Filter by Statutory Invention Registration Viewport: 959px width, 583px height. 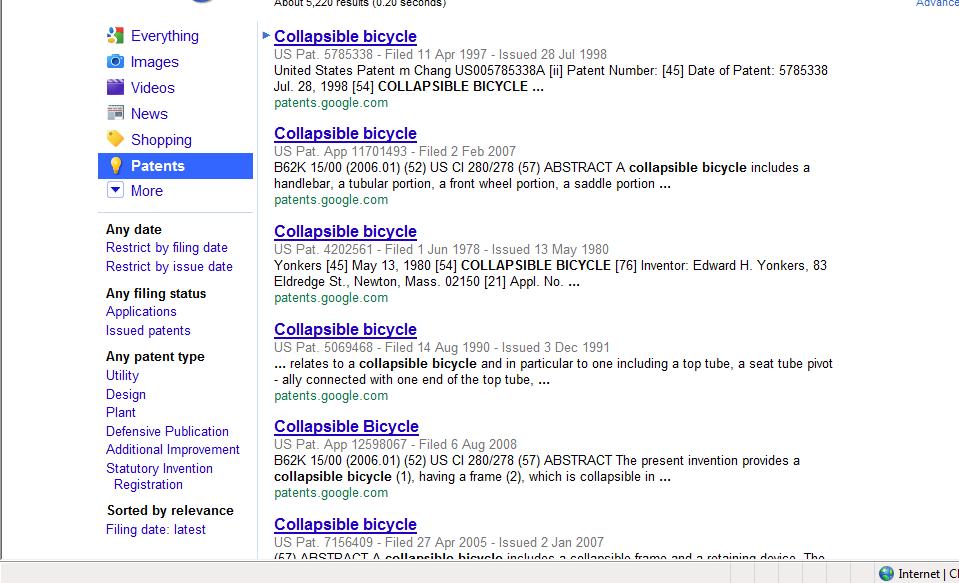159,477
